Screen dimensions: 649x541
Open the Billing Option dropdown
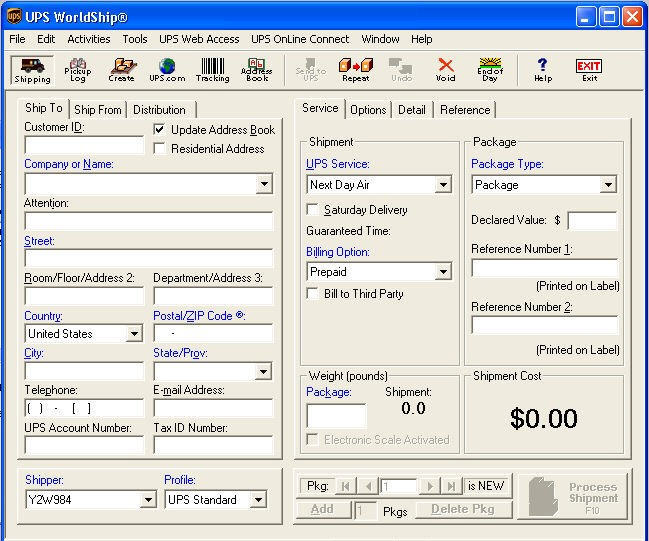pos(443,272)
